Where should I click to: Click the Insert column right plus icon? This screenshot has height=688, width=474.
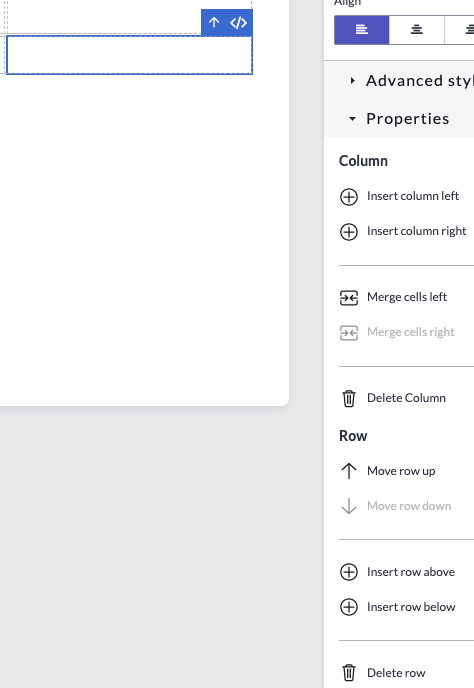349,232
